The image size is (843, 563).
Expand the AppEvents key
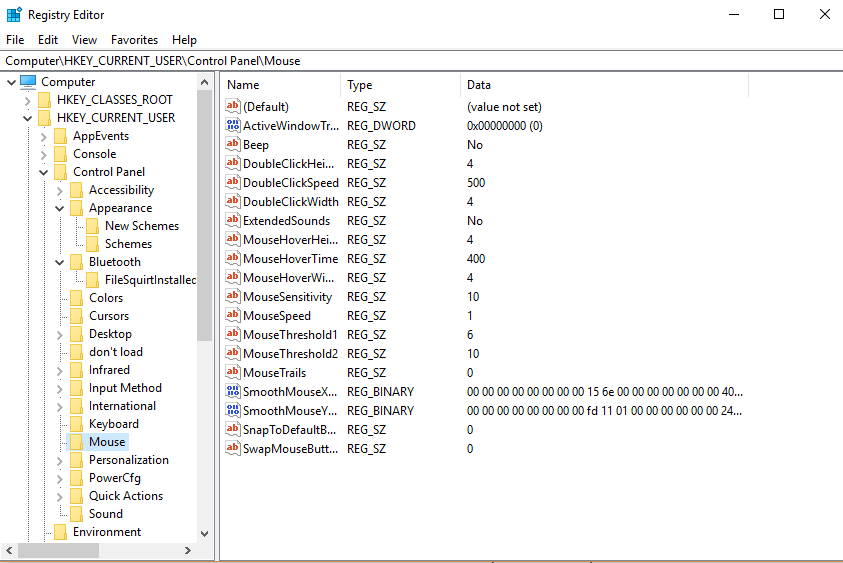(x=44, y=137)
